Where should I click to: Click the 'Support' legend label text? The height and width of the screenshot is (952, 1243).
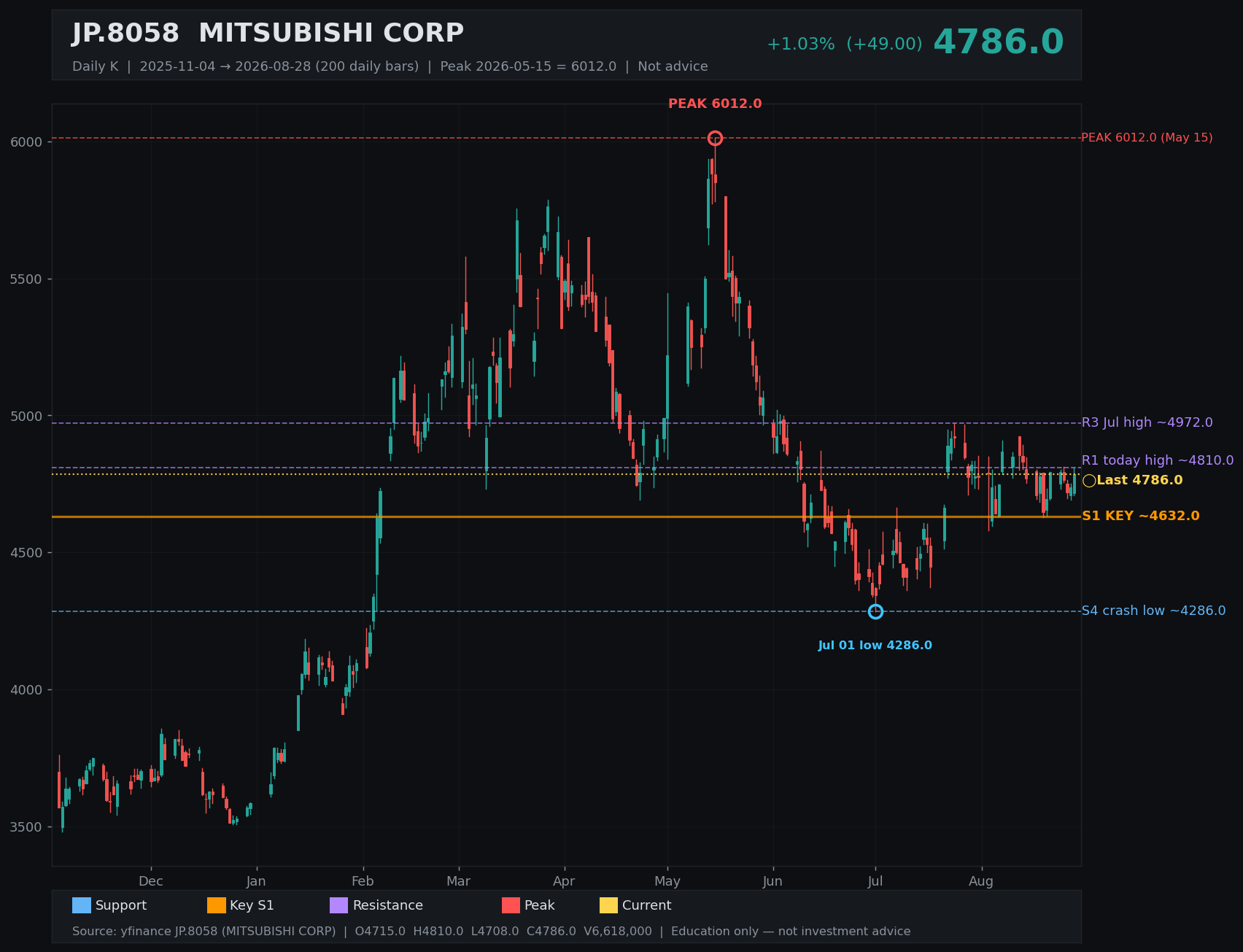(121, 905)
